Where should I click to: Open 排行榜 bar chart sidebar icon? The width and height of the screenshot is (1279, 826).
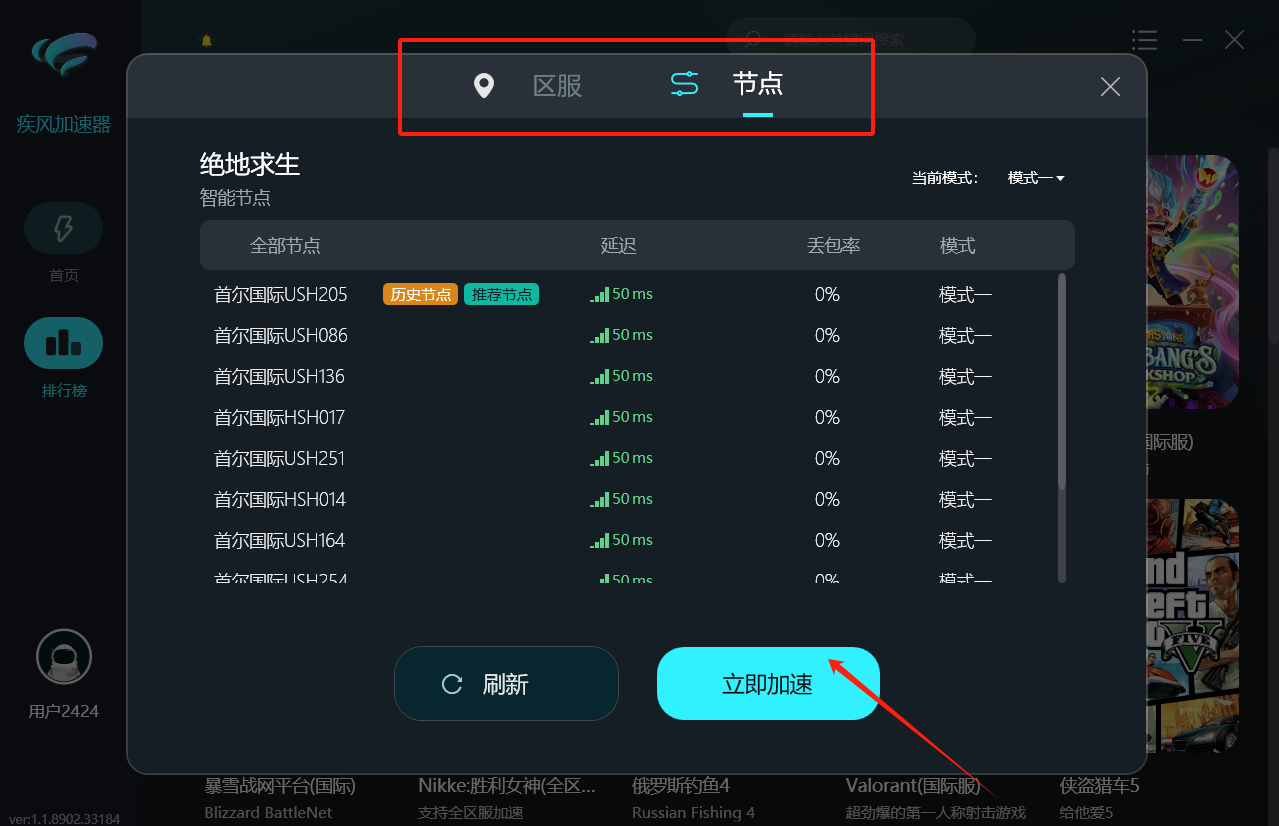(63, 343)
